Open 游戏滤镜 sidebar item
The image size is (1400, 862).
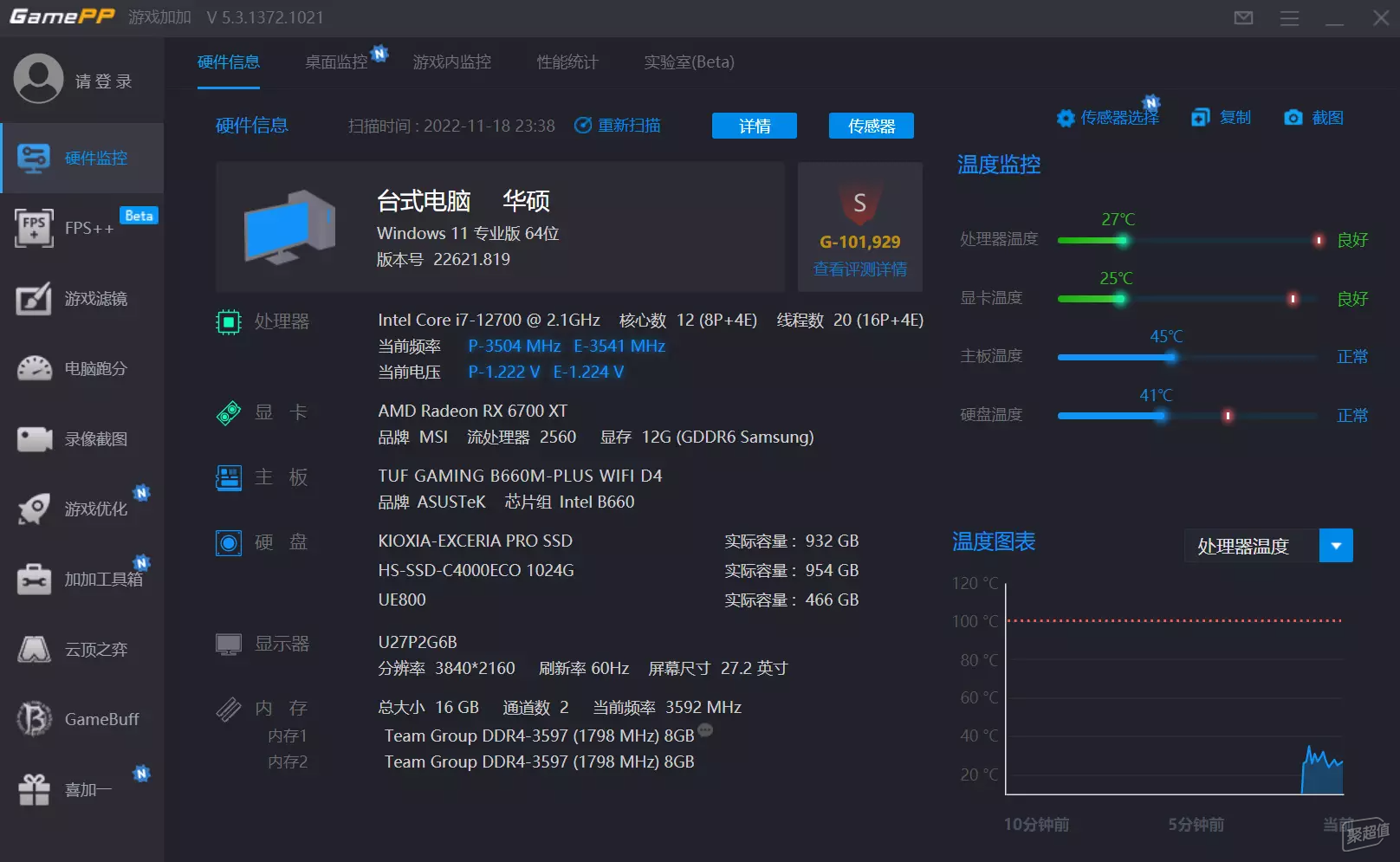(82, 298)
